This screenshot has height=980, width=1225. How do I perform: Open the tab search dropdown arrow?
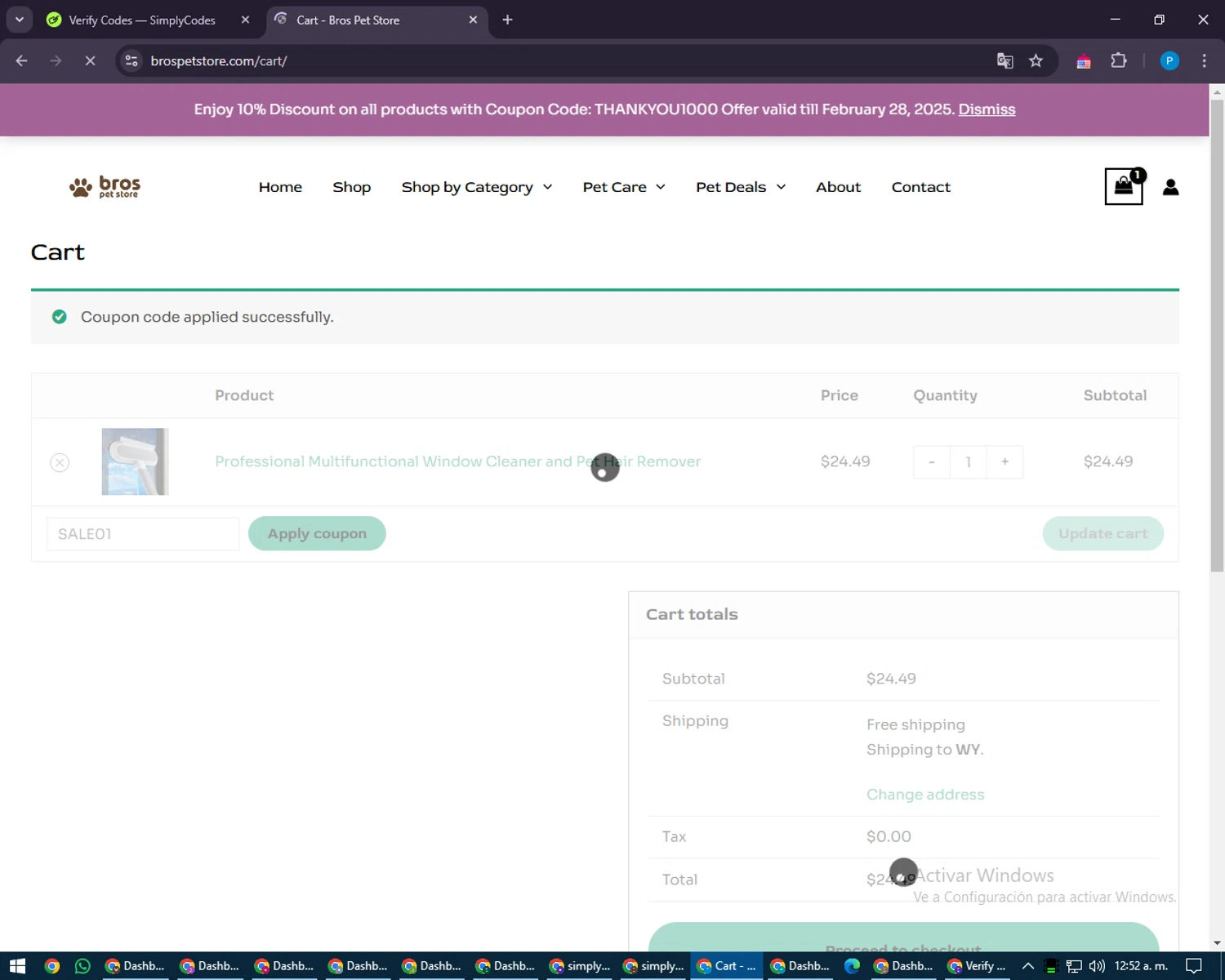click(19, 20)
